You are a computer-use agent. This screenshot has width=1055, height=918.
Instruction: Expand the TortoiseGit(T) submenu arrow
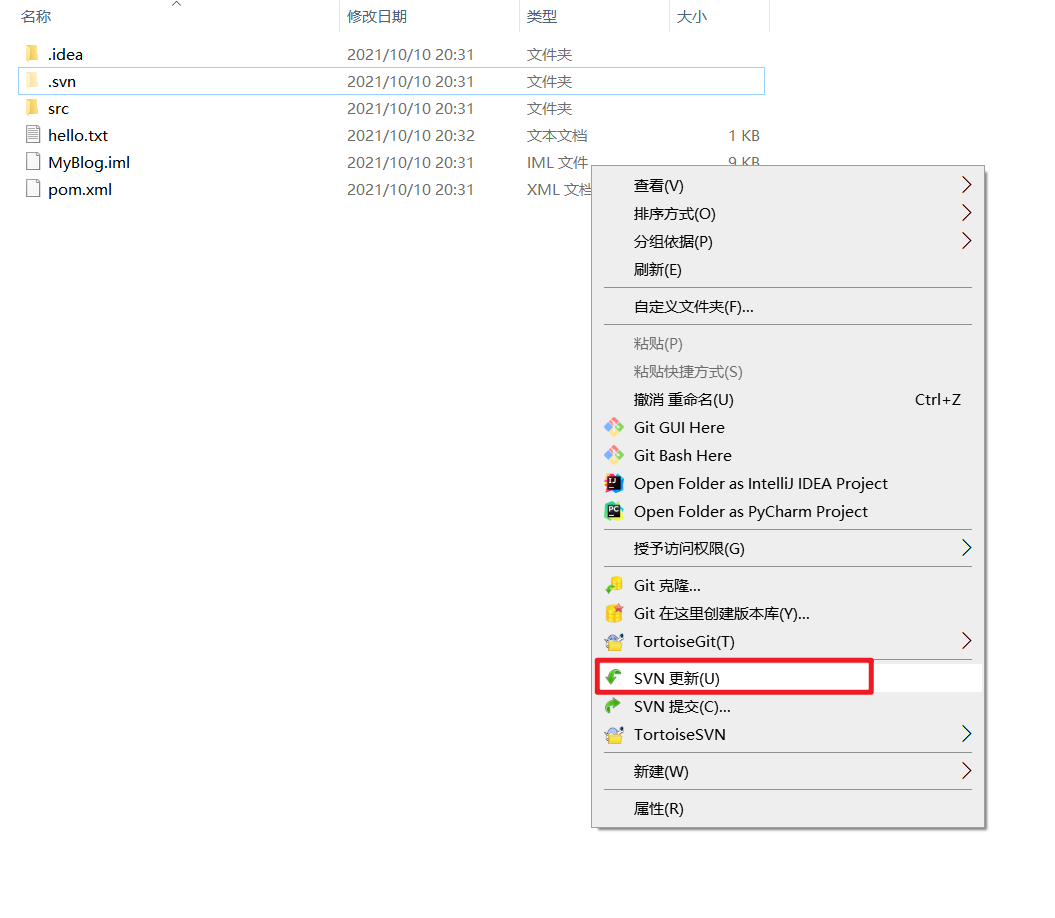tap(966, 641)
